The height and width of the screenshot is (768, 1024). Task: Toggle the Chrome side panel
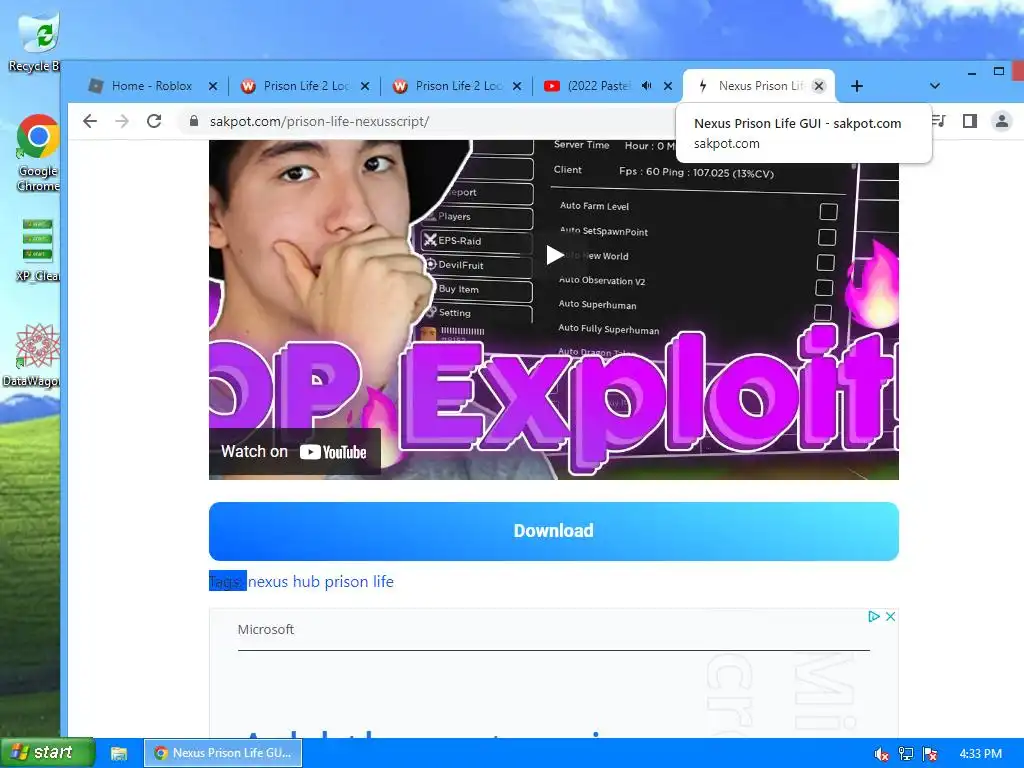tap(970, 121)
